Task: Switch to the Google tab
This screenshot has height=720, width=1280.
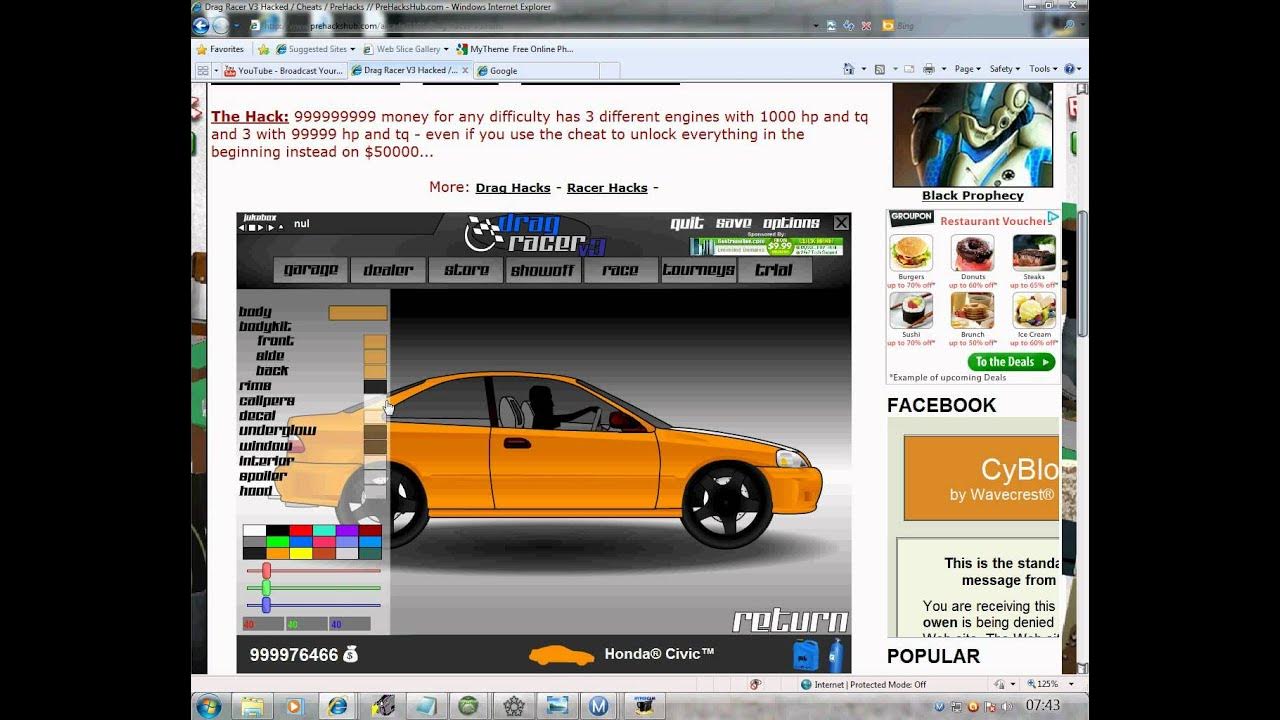Action: click(x=536, y=71)
